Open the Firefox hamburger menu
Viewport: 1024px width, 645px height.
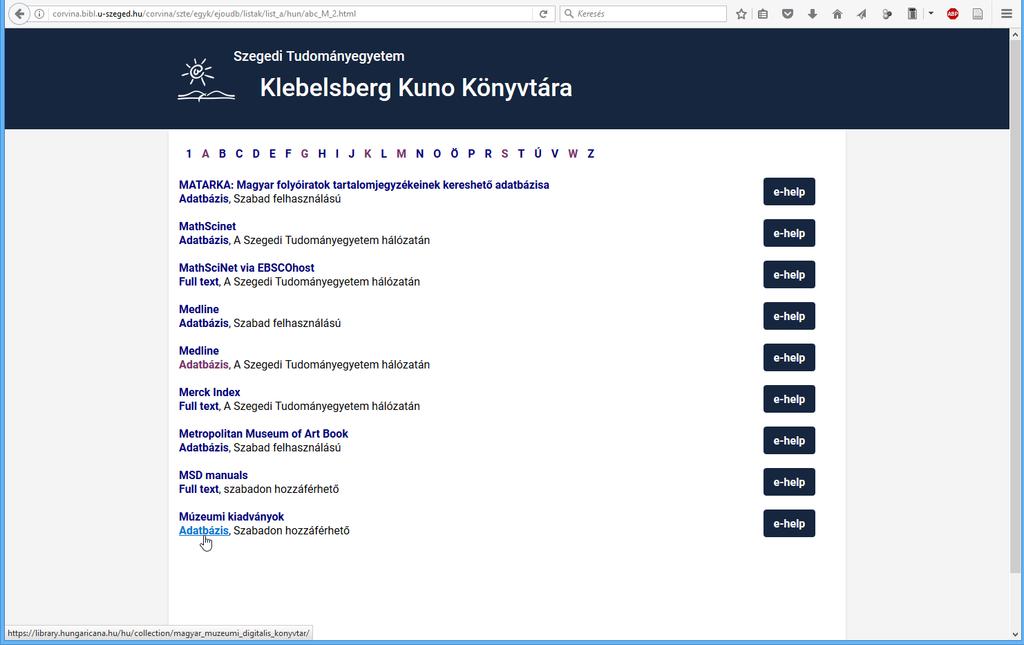coord(1006,14)
